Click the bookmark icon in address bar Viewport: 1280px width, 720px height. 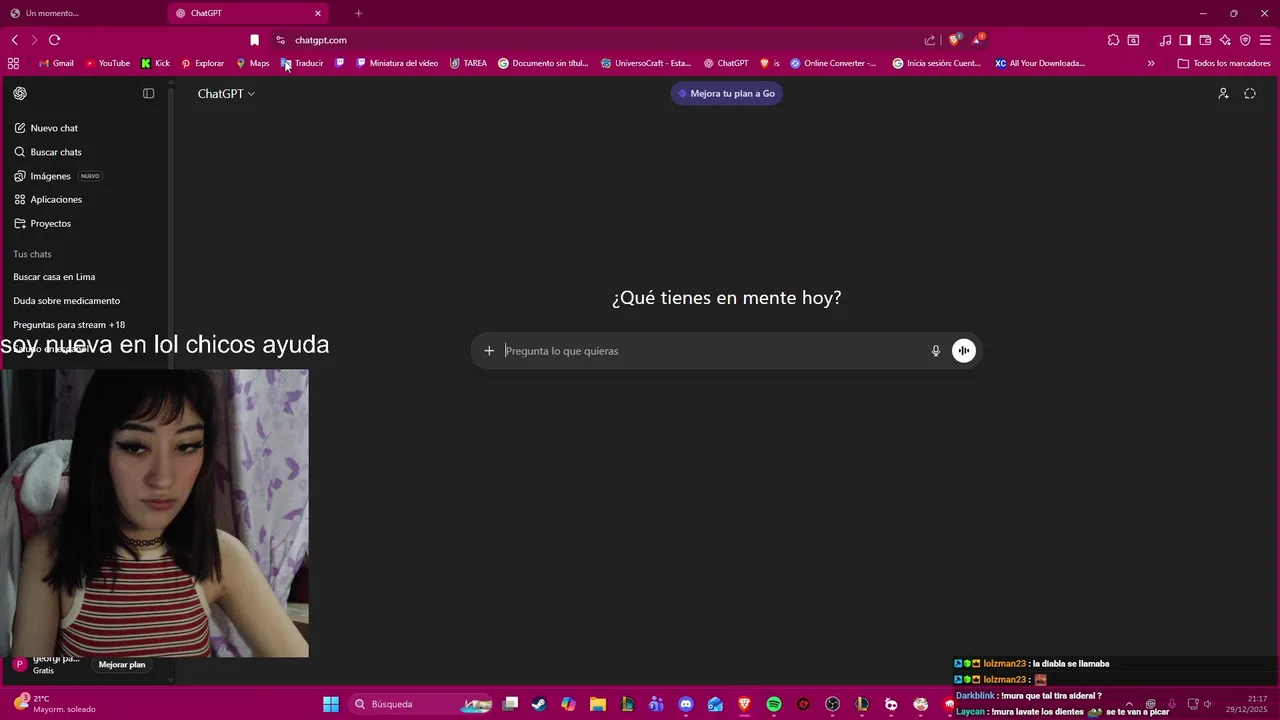(x=254, y=40)
